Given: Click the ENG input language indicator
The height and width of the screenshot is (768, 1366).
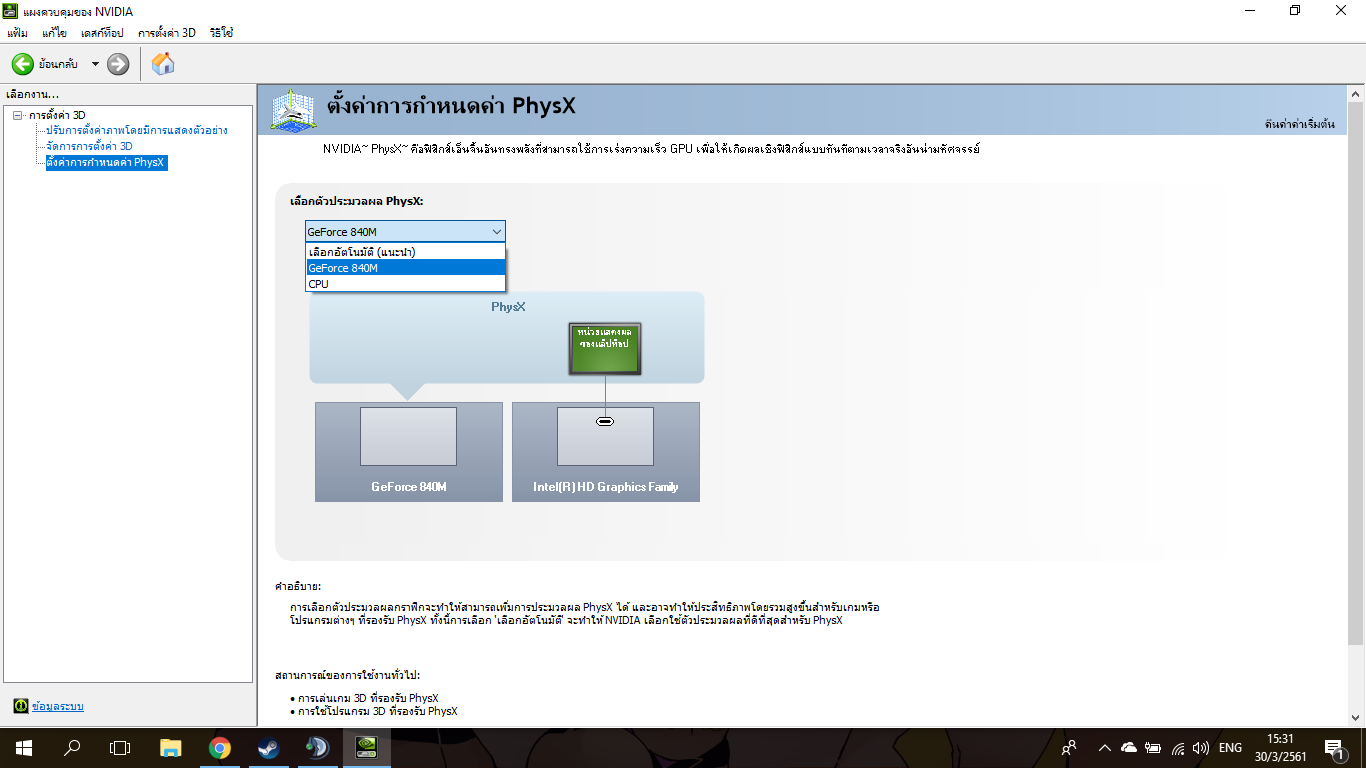Looking at the screenshot, I should point(1230,747).
